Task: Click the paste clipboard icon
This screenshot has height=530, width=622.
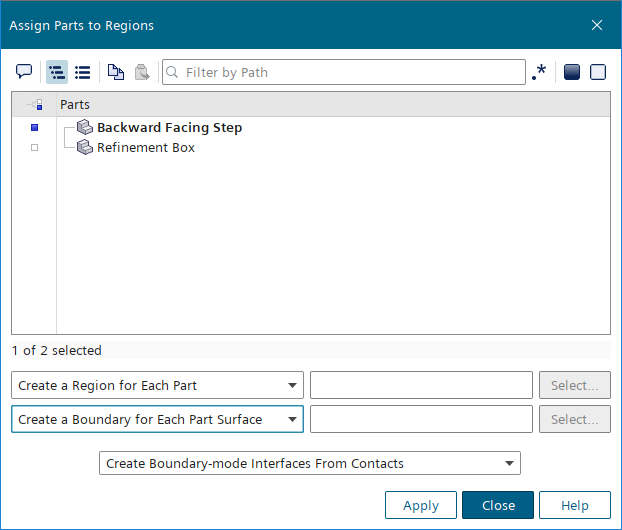Action: [142, 72]
